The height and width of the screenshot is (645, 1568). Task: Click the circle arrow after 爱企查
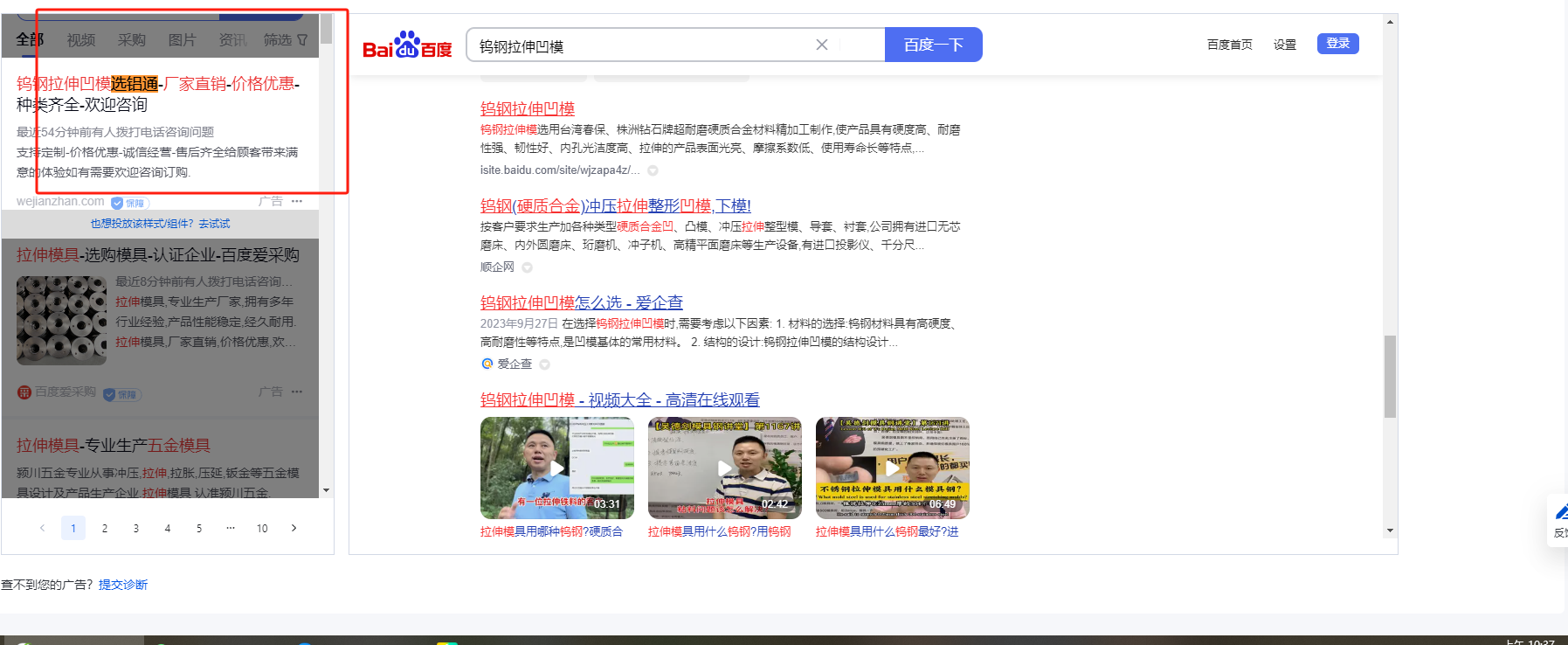point(544,364)
